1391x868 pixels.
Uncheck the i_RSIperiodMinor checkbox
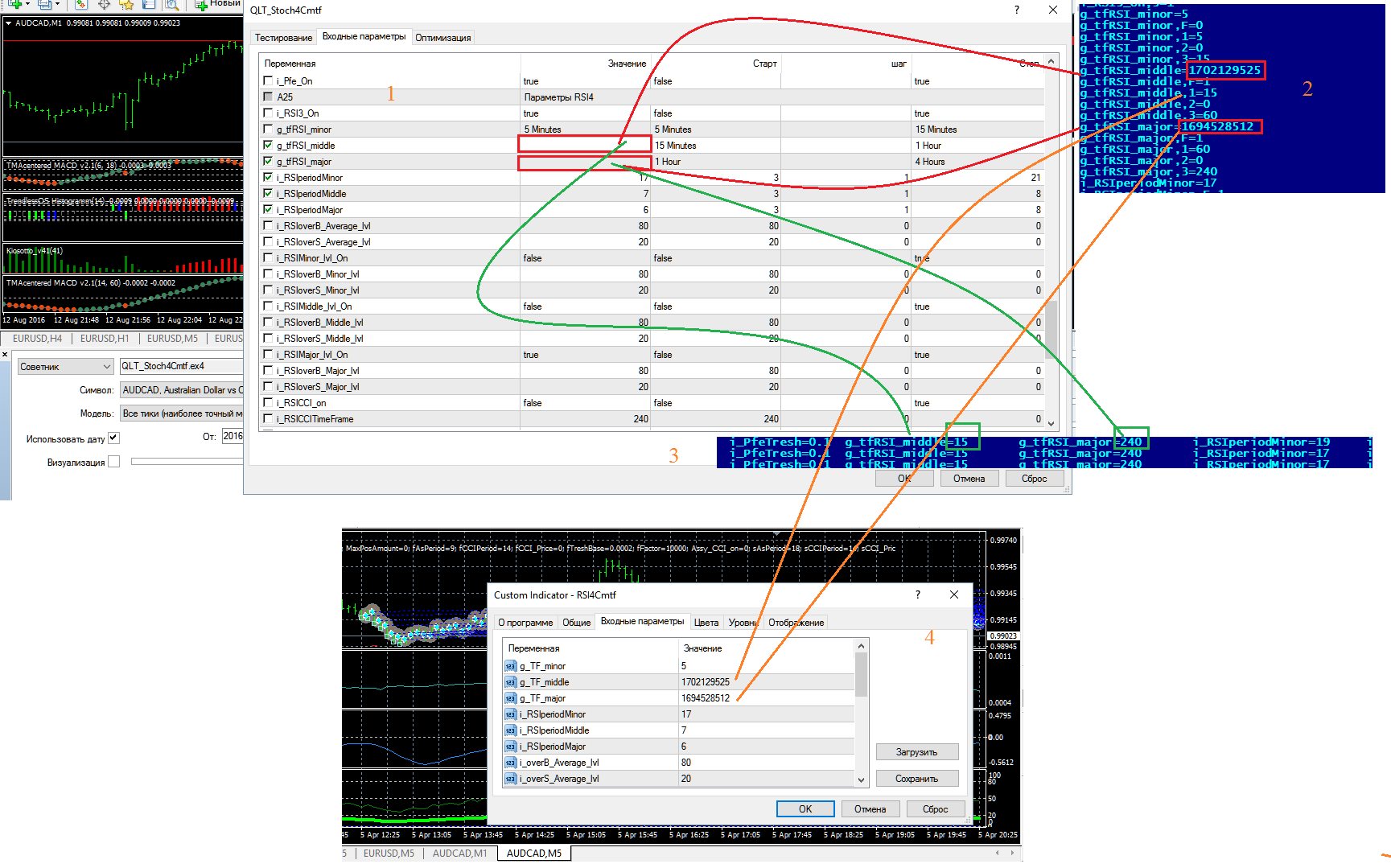point(268,177)
